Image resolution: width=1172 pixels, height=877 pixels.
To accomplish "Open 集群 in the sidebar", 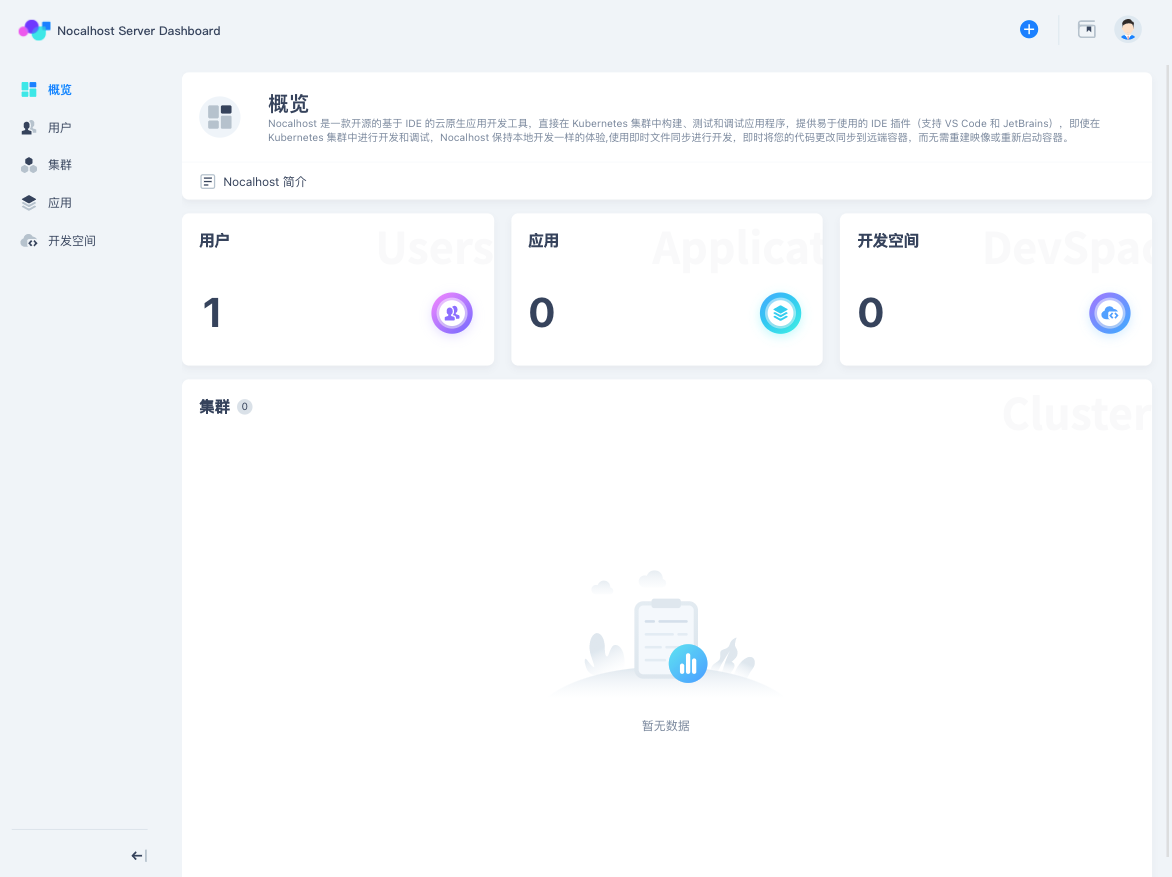I will (x=60, y=165).
